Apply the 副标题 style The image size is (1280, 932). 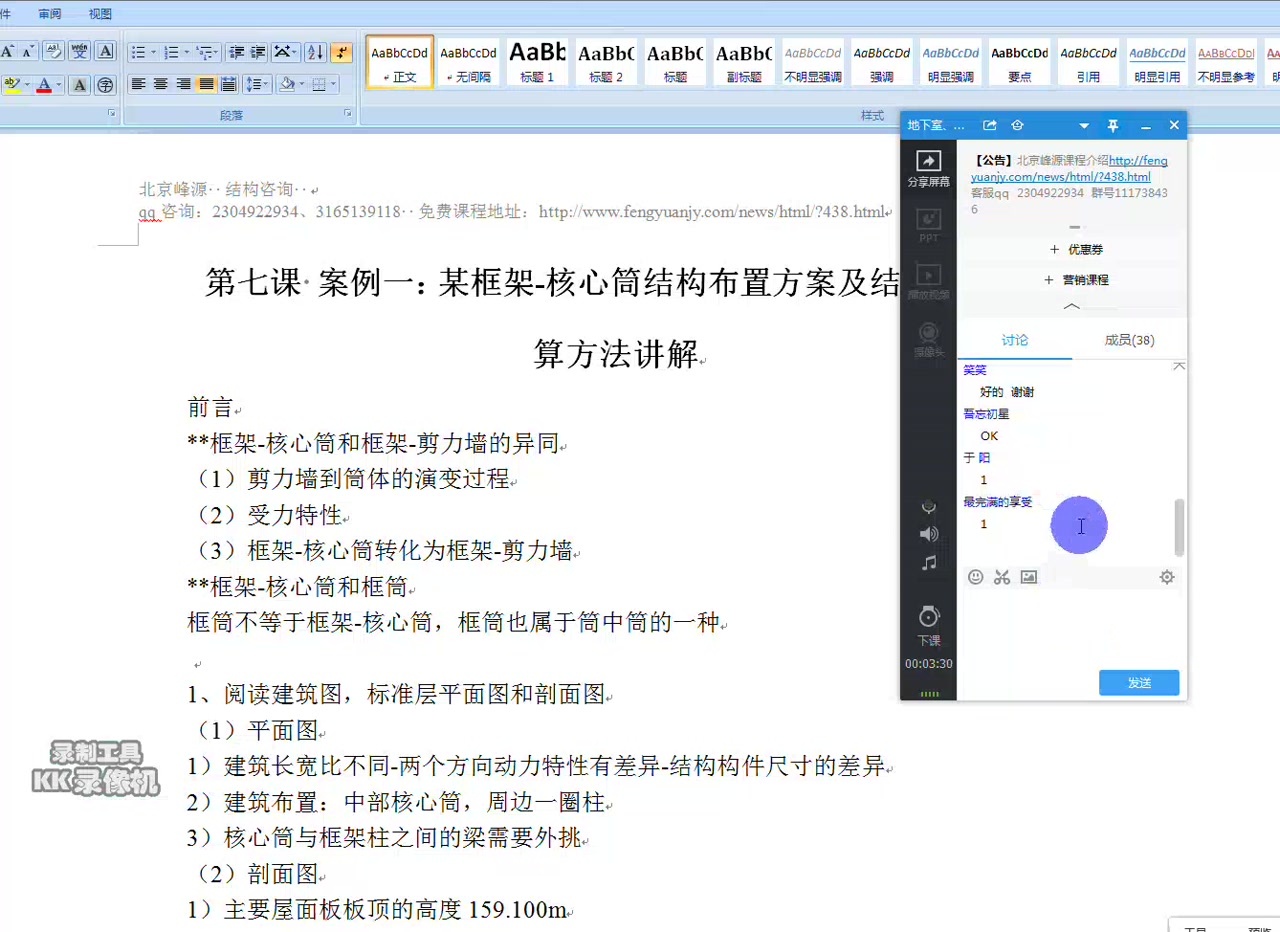pos(744,62)
